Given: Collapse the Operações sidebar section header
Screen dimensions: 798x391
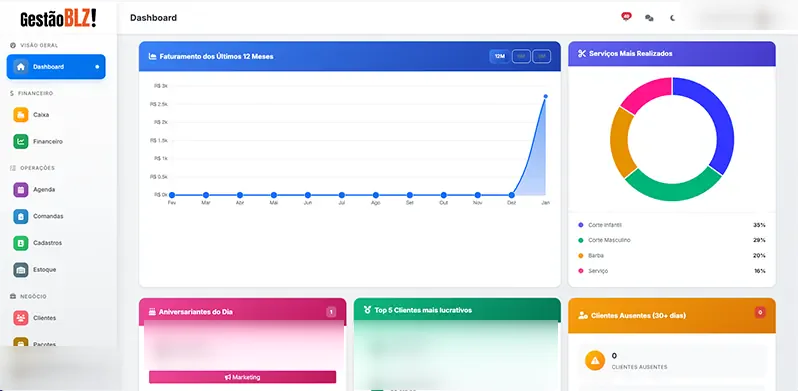Looking at the screenshot, I should (32, 168).
